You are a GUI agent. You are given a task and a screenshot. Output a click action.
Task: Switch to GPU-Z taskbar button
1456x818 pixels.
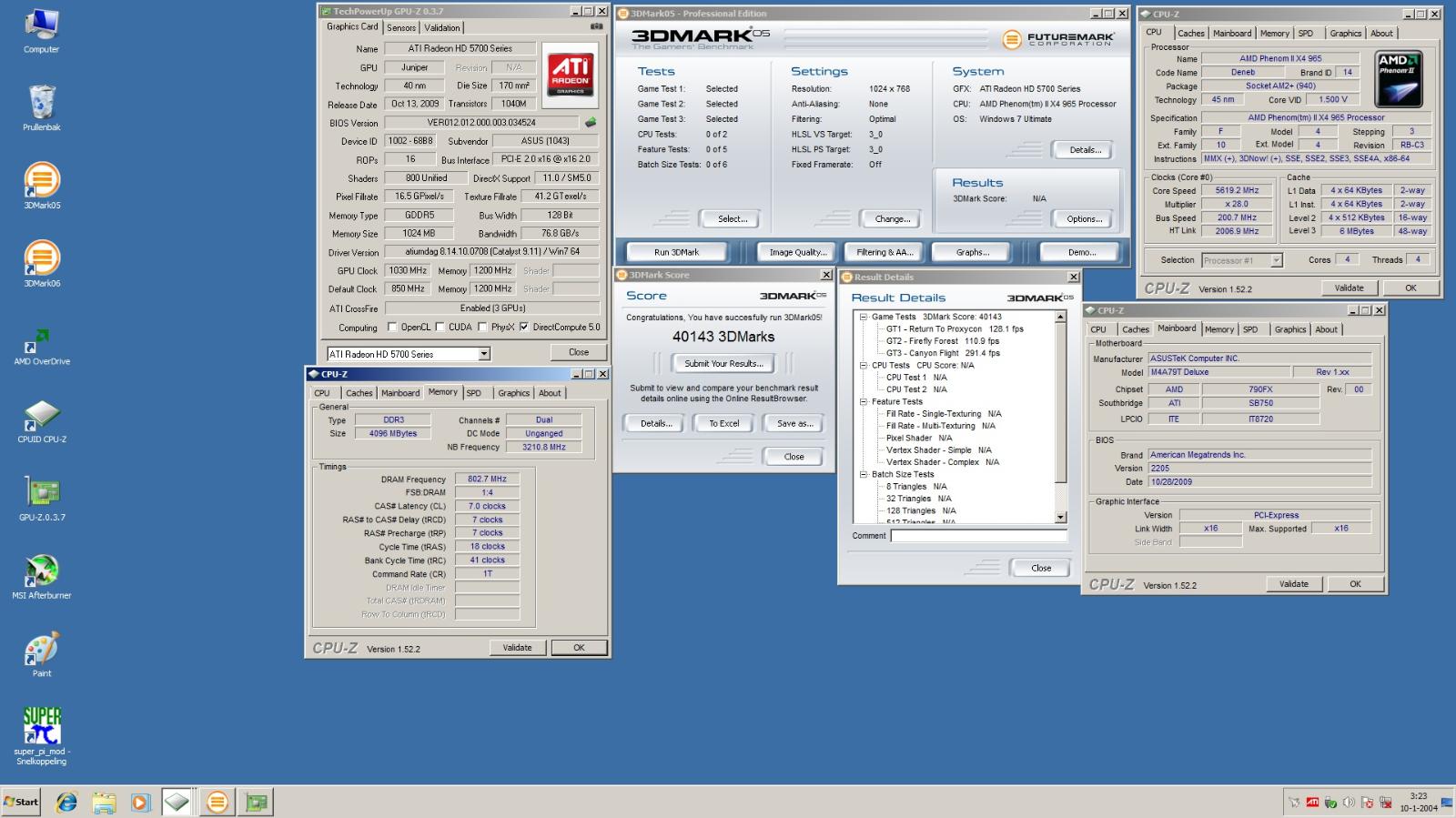257,802
